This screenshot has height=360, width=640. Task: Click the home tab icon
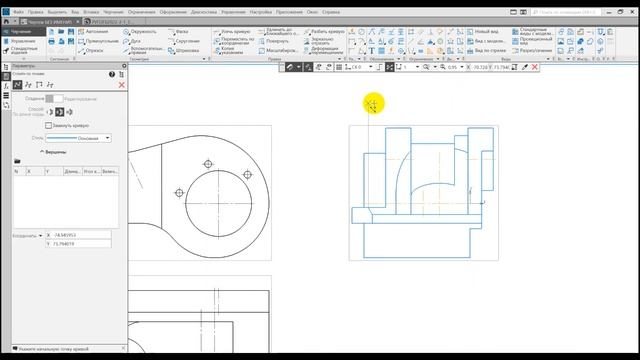pos(6,21)
